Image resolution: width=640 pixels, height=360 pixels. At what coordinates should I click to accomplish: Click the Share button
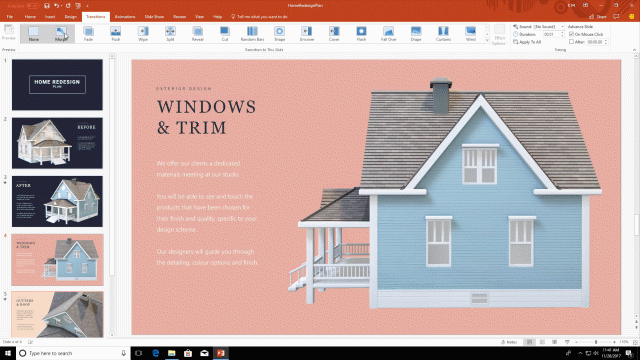(x=598, y=17)
